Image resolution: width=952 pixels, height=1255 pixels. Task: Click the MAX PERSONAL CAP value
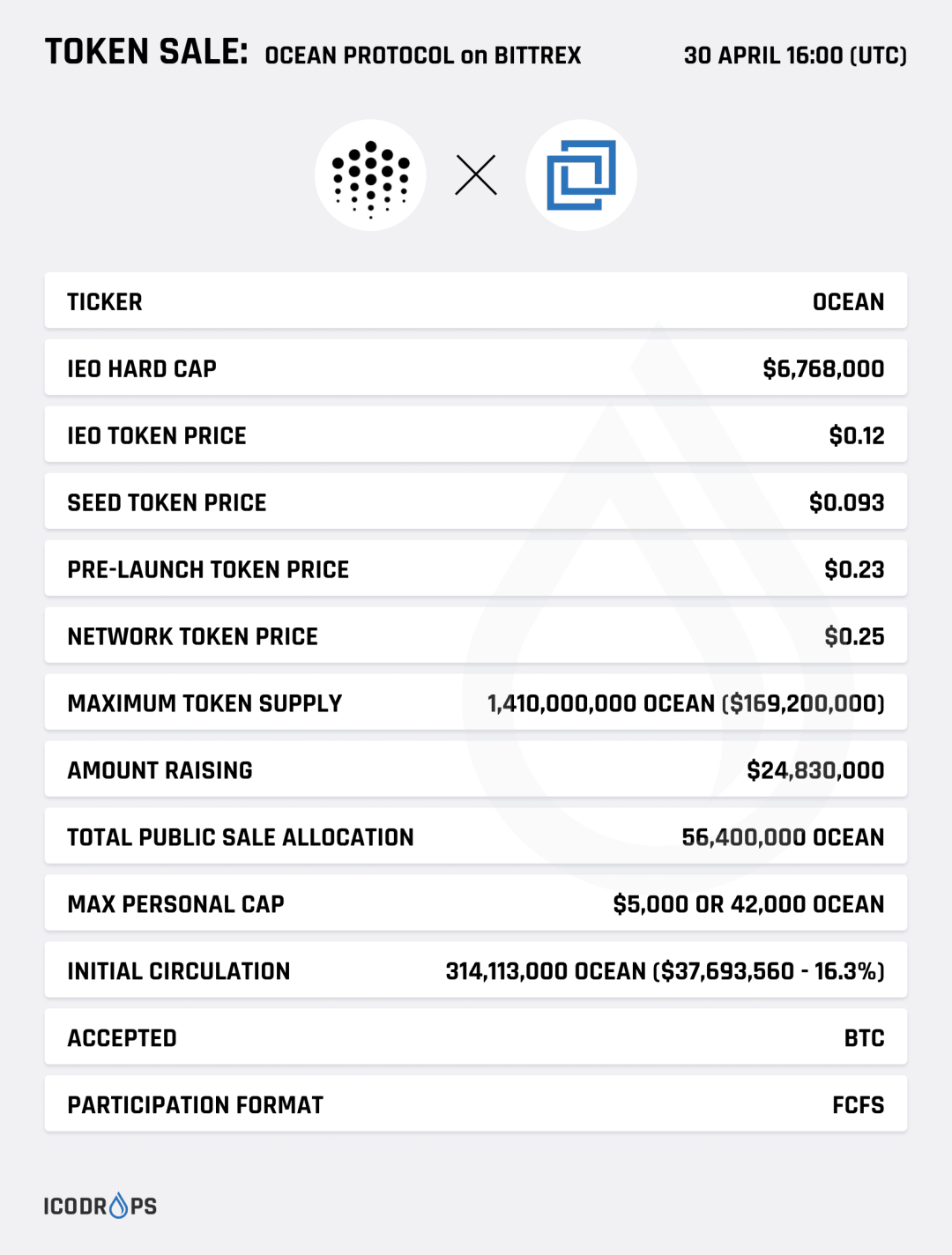pyautogui.click(x=748, y=904)
